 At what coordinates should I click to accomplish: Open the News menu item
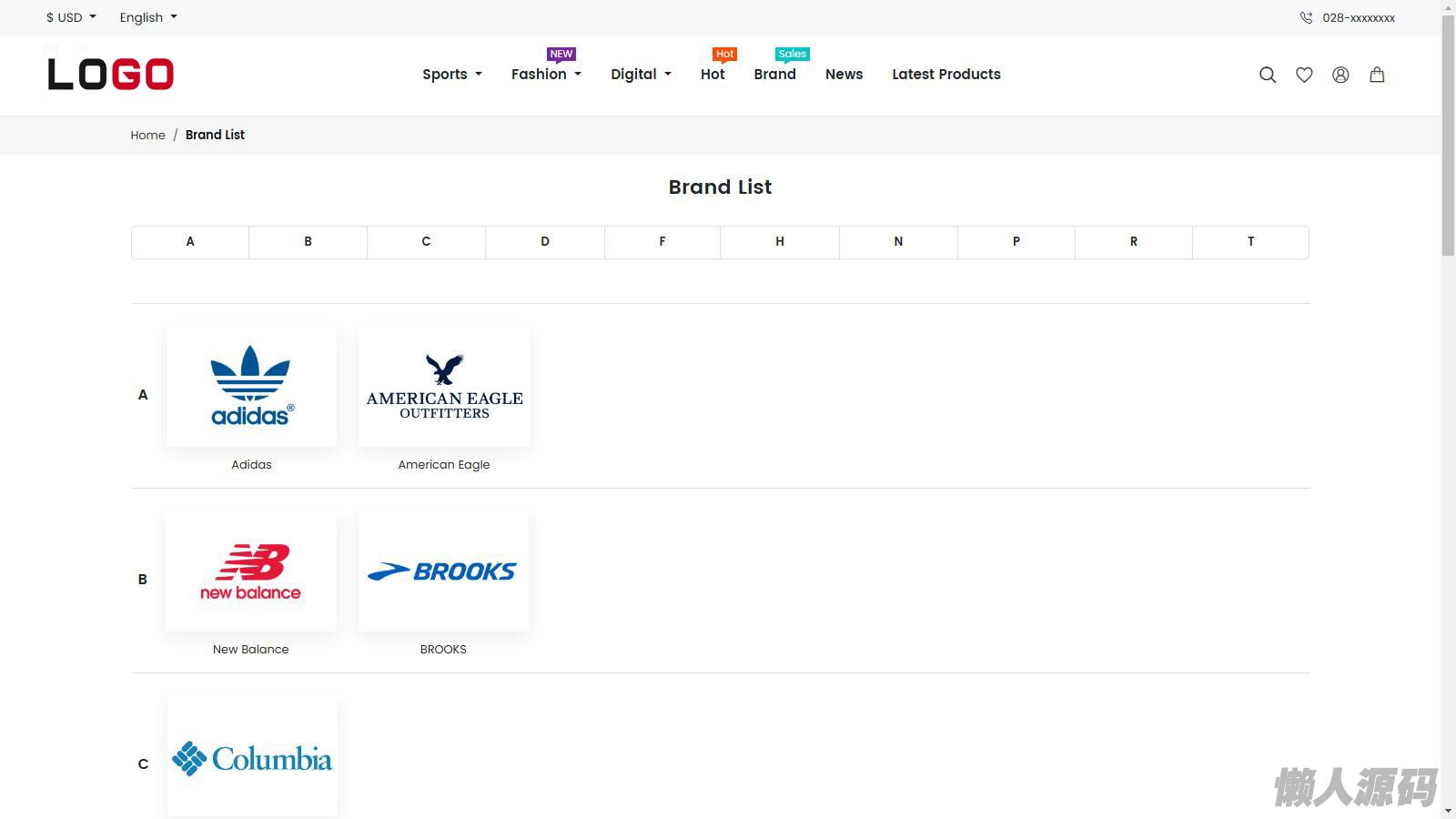844,75
